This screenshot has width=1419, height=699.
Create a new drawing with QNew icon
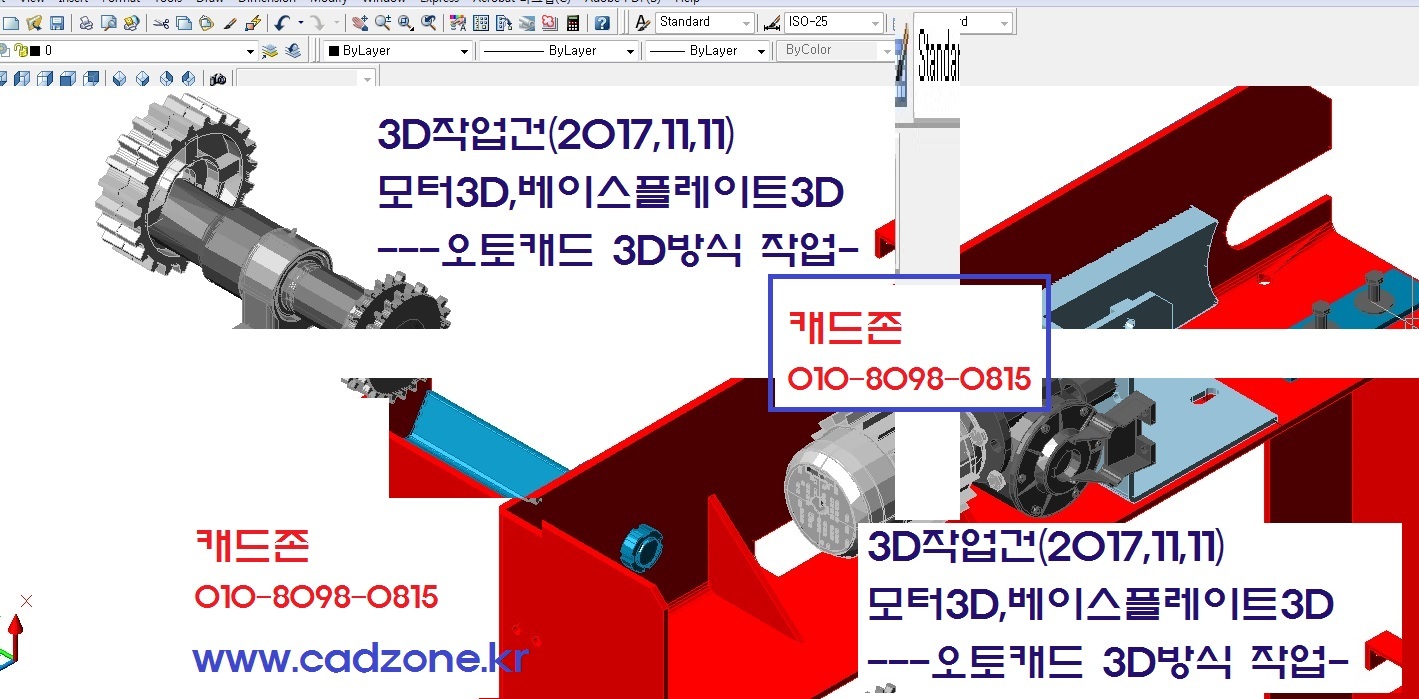coord(11,23)
